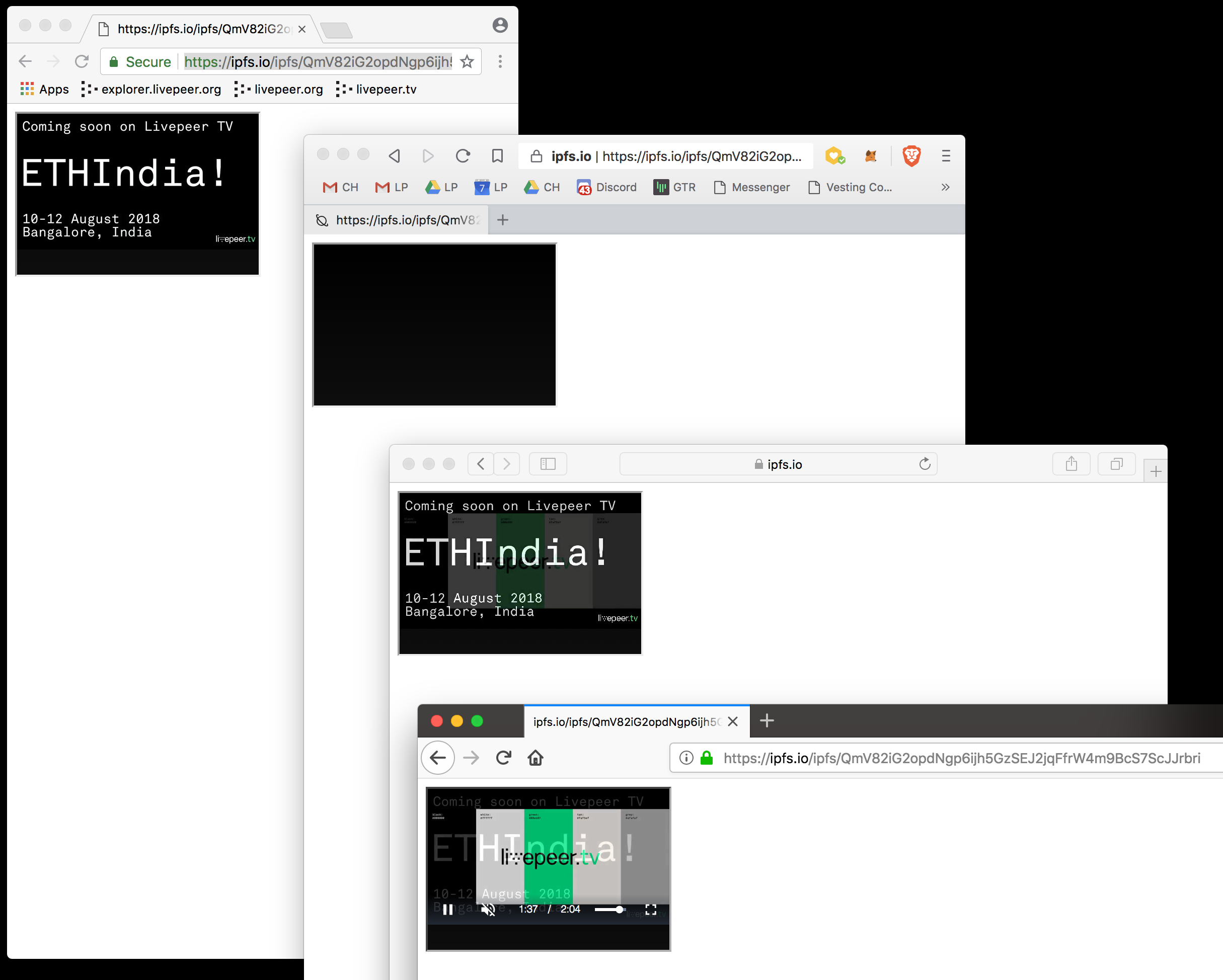Open explorer.livepeer.org bookmark
The height and width of the screenshot is (980, 1223).
tap(151, 89)
